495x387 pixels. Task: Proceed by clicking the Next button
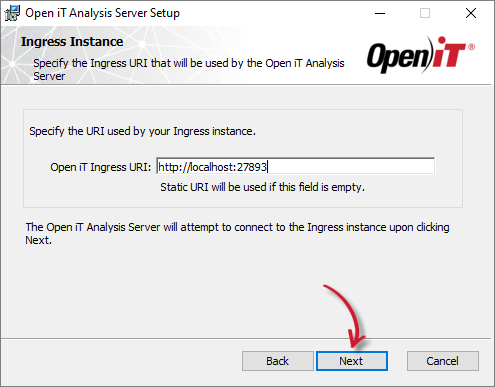(x=352, y=361)
